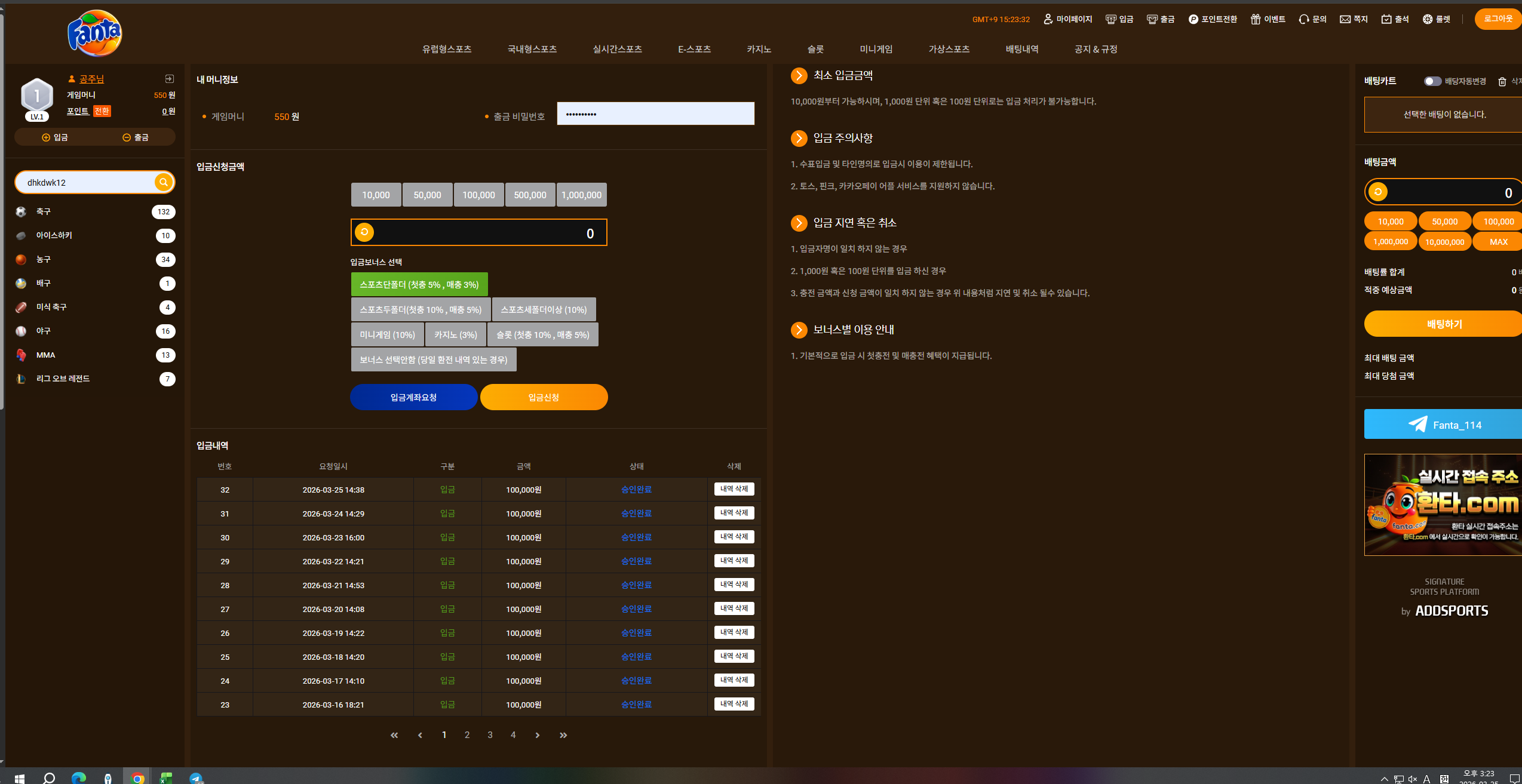
Task: Delete history entry number 32
Action: [734, 489]
